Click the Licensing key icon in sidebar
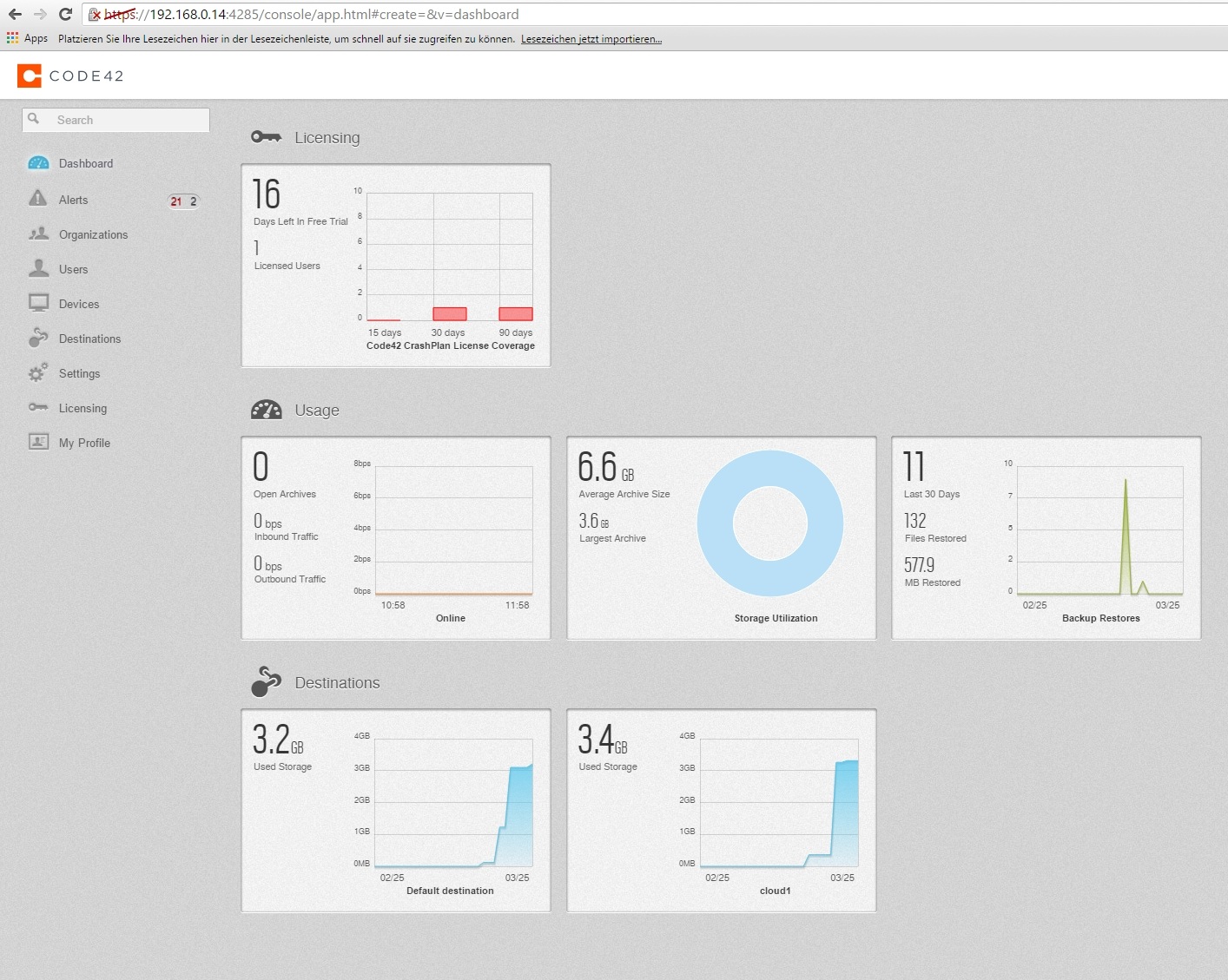Image resolution: width=1228 pixels, height=980 pixels. (38, 407)
